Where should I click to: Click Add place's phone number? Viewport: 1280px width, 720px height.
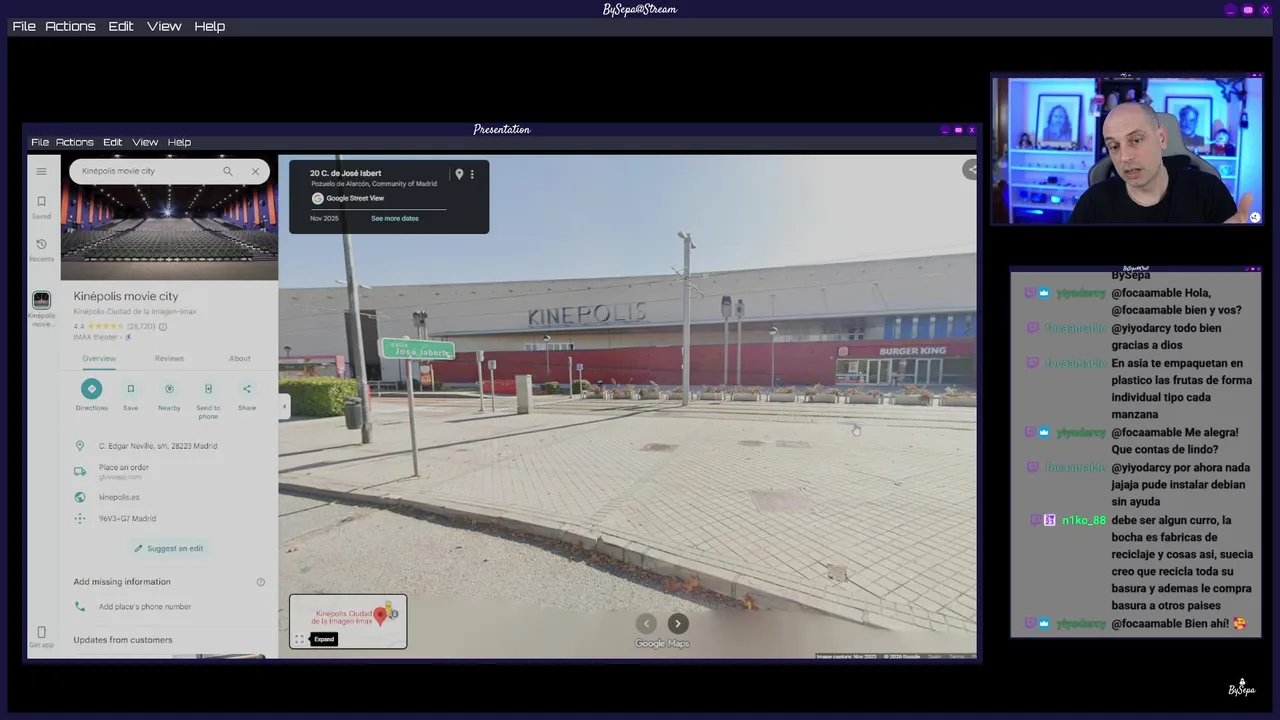(145, 607)
